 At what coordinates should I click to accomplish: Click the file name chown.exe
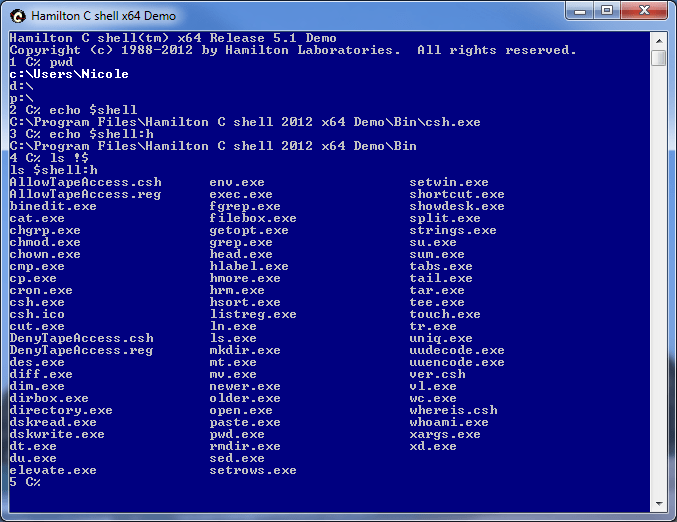tap(45, 254)
